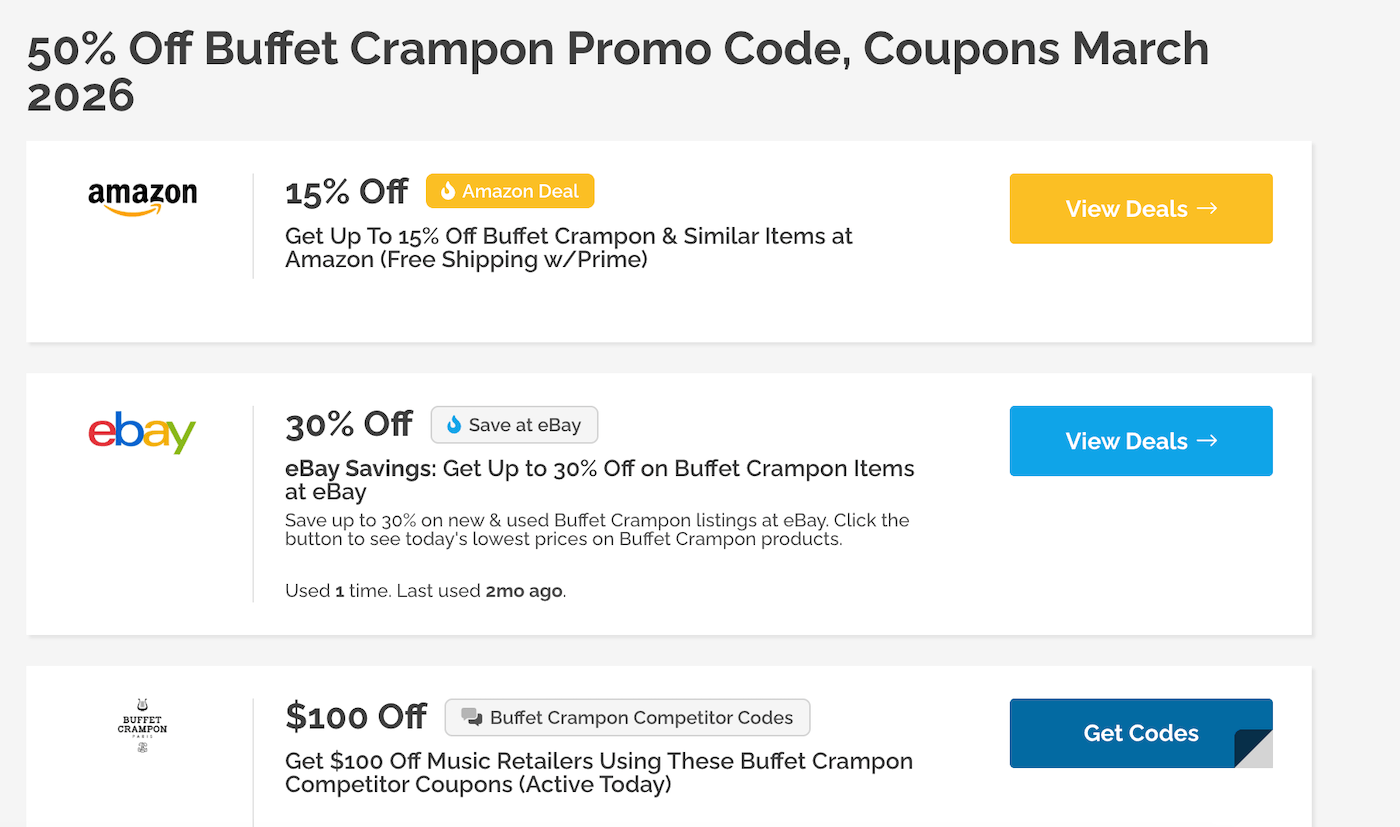This screenshot has width=1400, height=827.
Task: Click the water drop icon in Save at eBay badge
Action: [455, 424]
